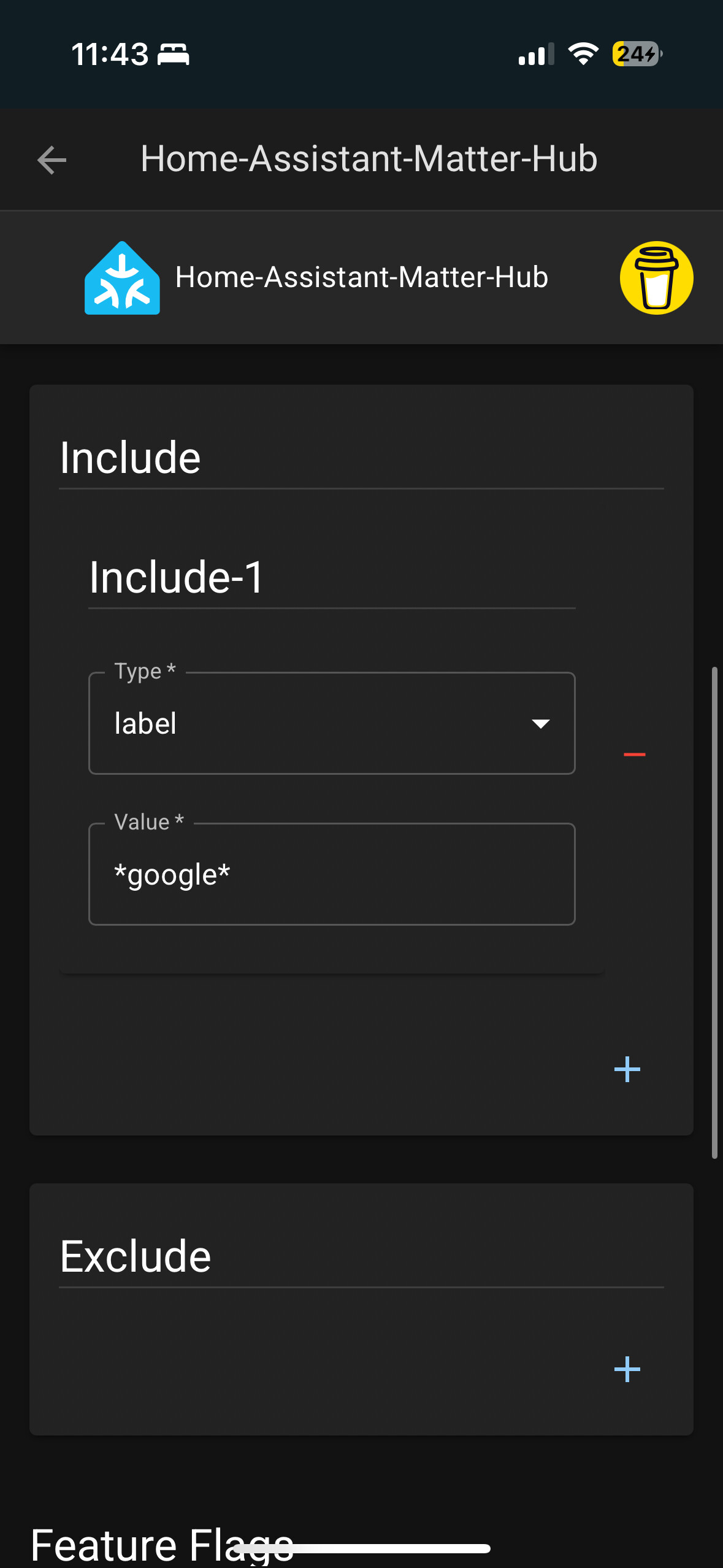723x1568 pixels.
Task: Tap the 11:43 clock in status bar
Action: pos(110,54)
